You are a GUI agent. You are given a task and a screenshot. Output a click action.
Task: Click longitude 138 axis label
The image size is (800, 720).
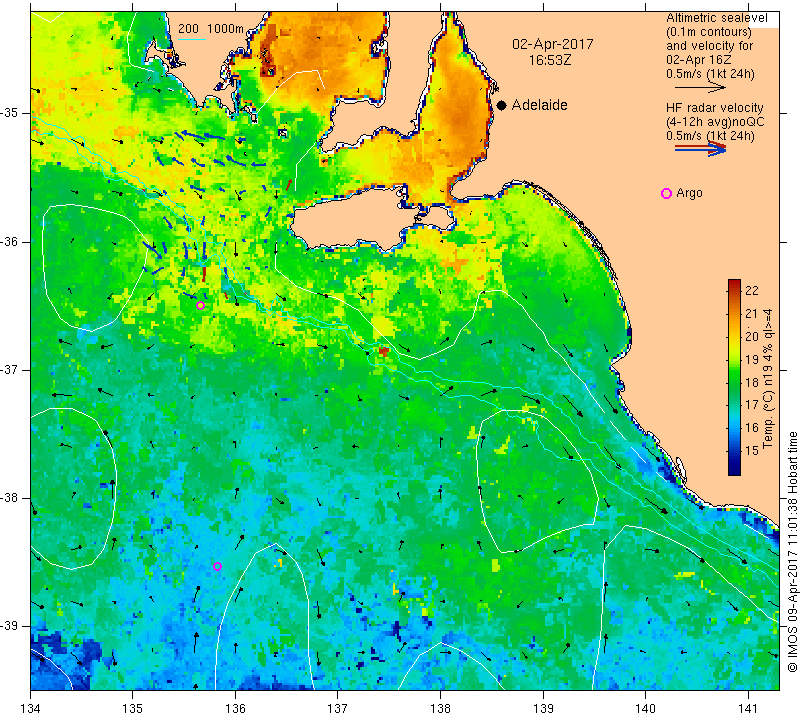pos(440,709)
